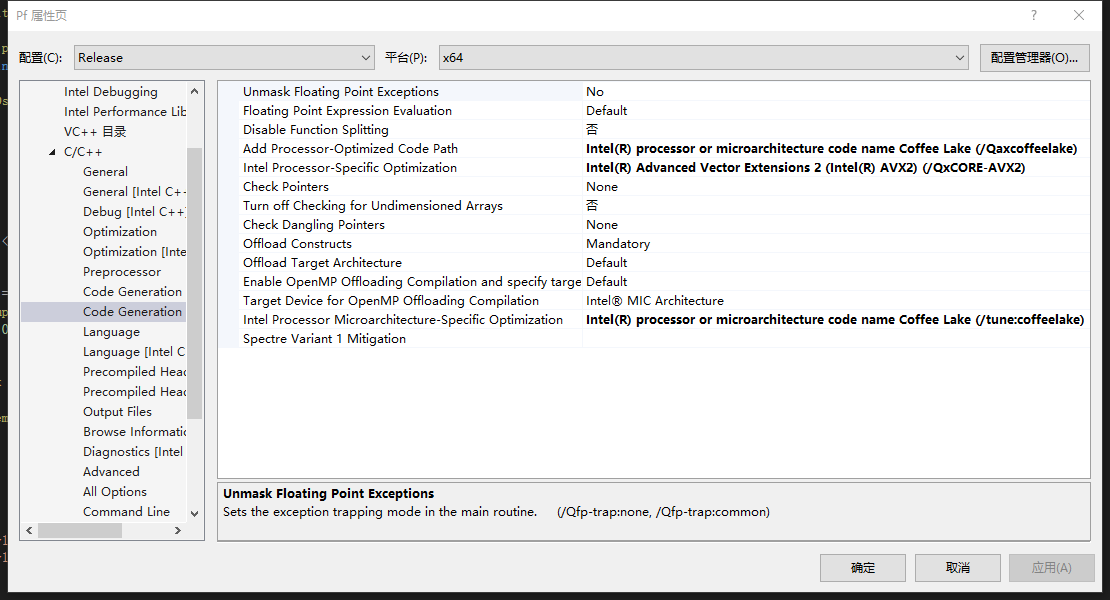
Task: Close the Pf 属性页 dialog
Action: pyautogui.click(x=1079, y=15)
